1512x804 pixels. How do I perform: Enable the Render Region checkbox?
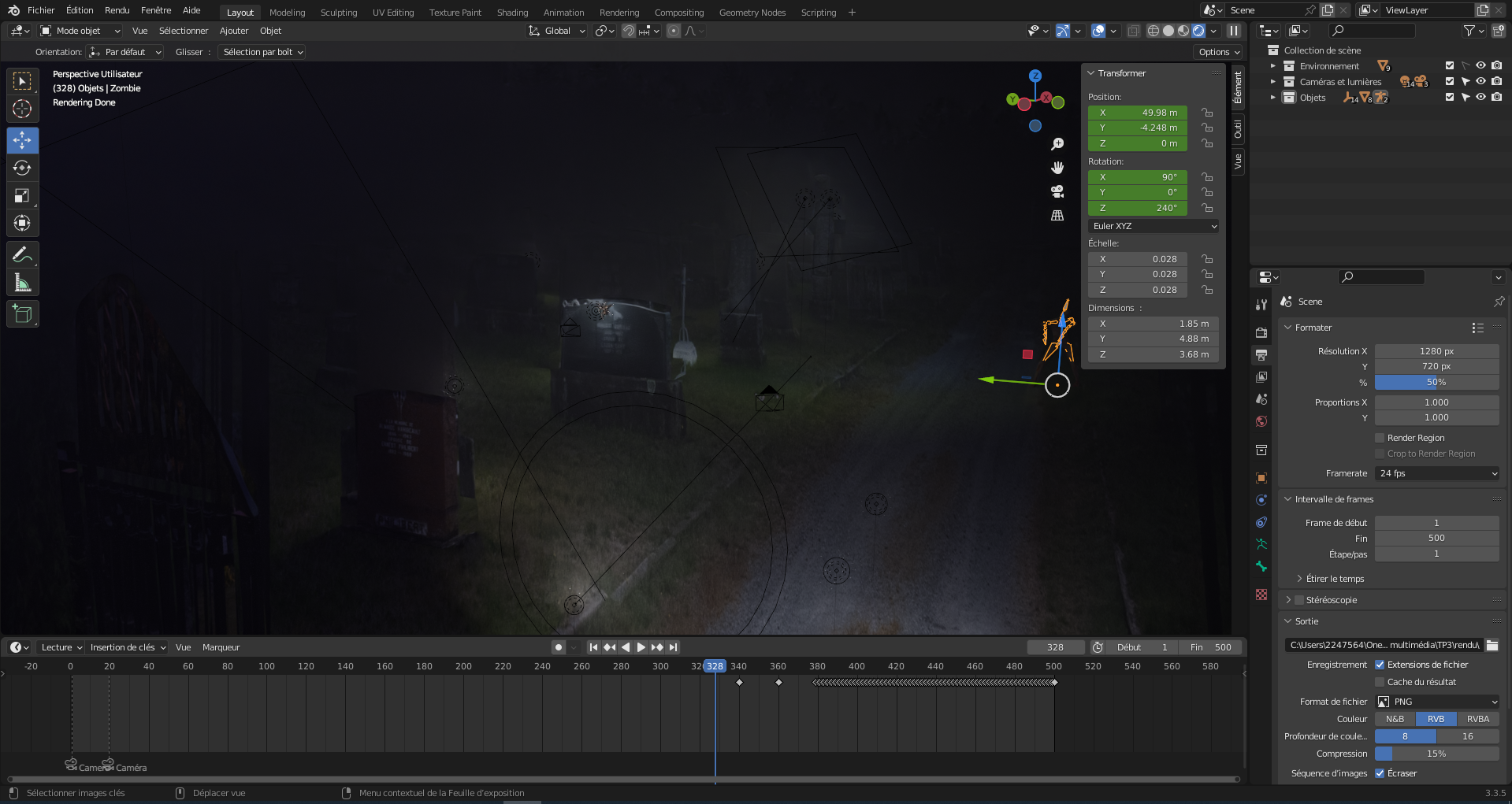(x=1380, y=438)
